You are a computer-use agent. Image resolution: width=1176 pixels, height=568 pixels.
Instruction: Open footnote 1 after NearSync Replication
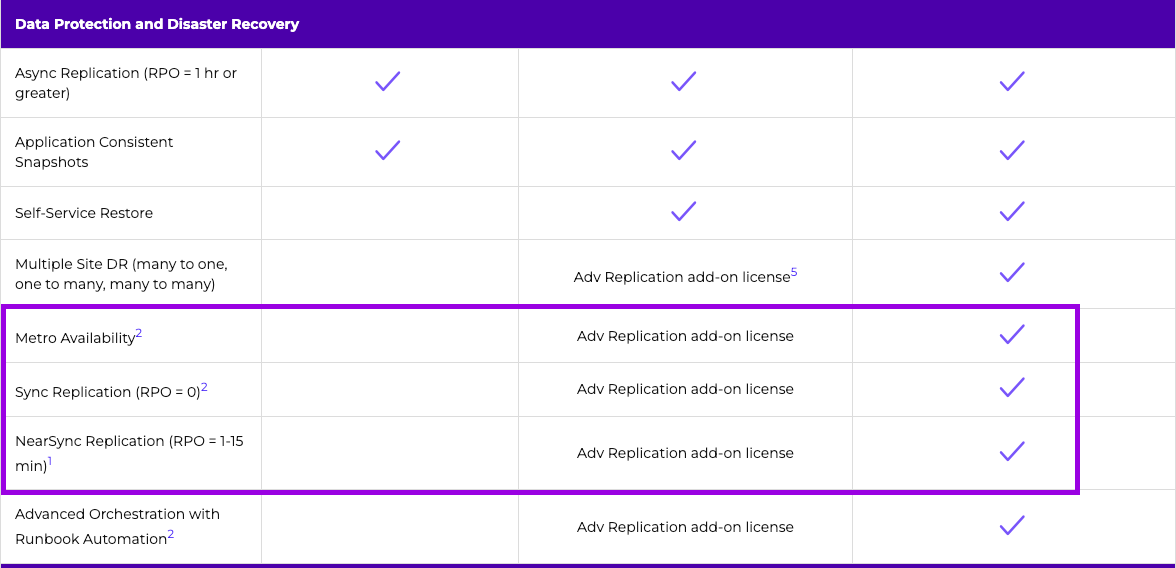50,461
